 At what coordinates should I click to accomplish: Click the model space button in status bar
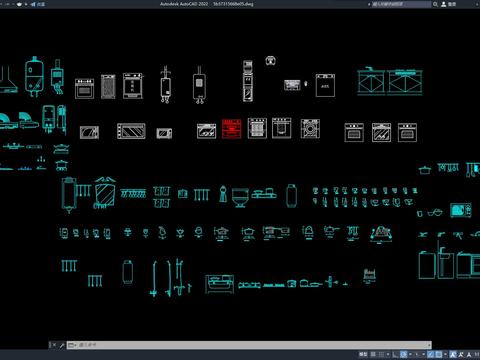tap(363, 354)
